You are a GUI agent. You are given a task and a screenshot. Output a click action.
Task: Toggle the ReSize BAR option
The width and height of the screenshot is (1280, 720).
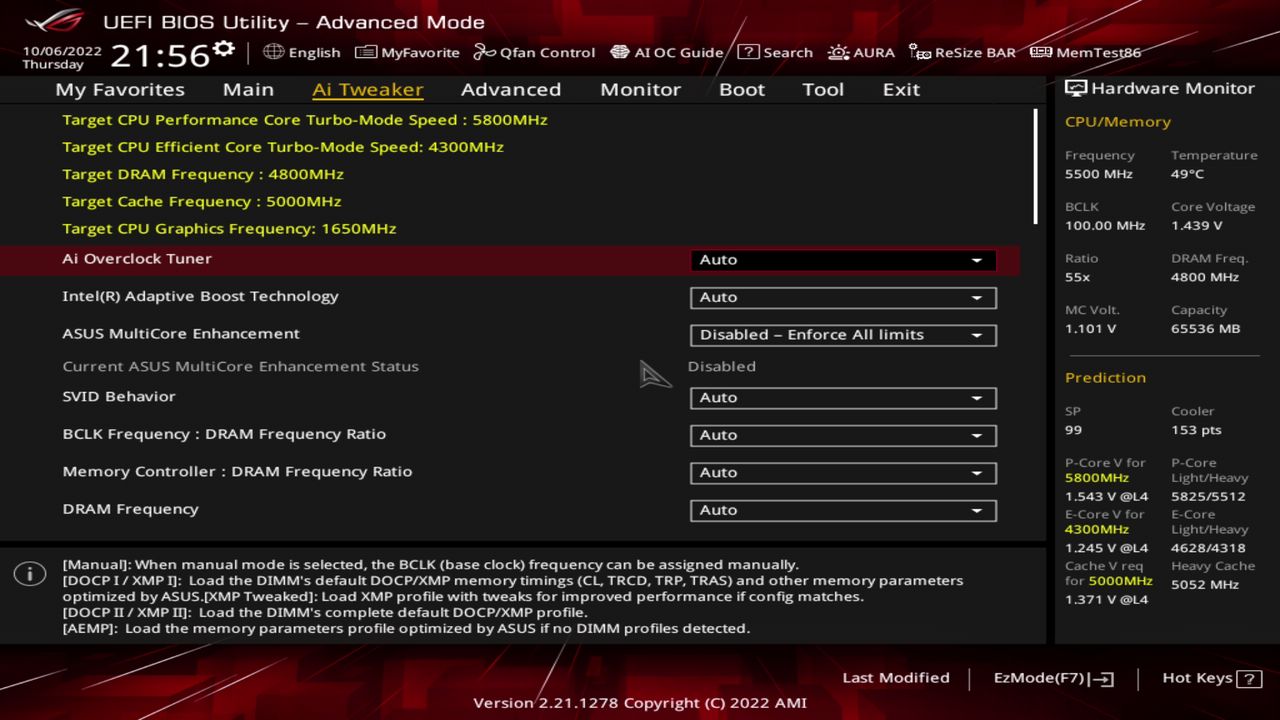pyautogui.click(x=962, y=52)
